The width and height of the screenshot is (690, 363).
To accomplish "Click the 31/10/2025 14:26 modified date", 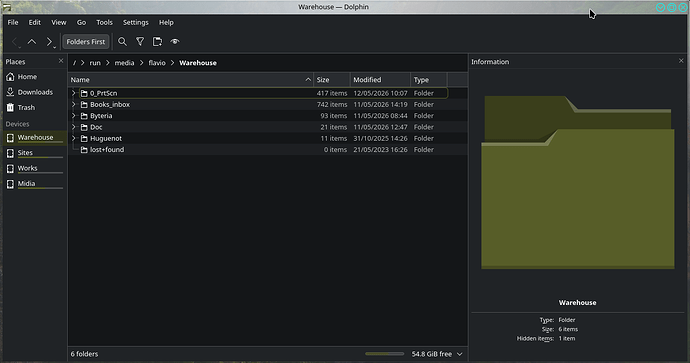I will [380, 139].
